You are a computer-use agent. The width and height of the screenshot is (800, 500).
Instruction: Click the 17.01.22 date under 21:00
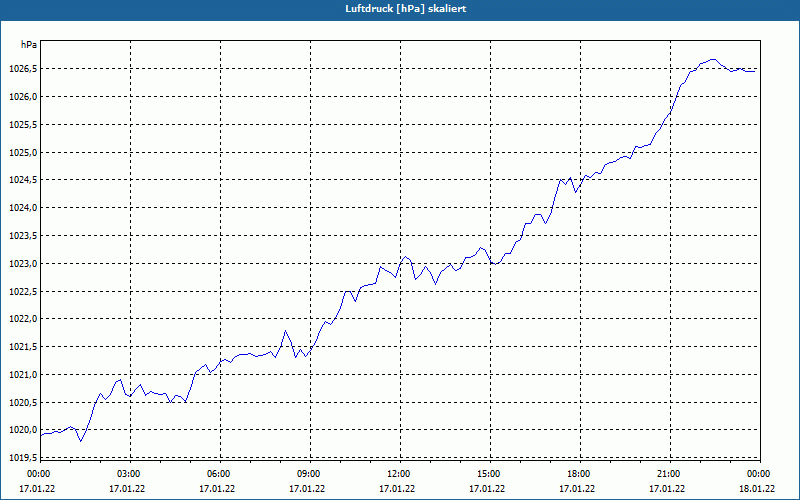point(667,489)
